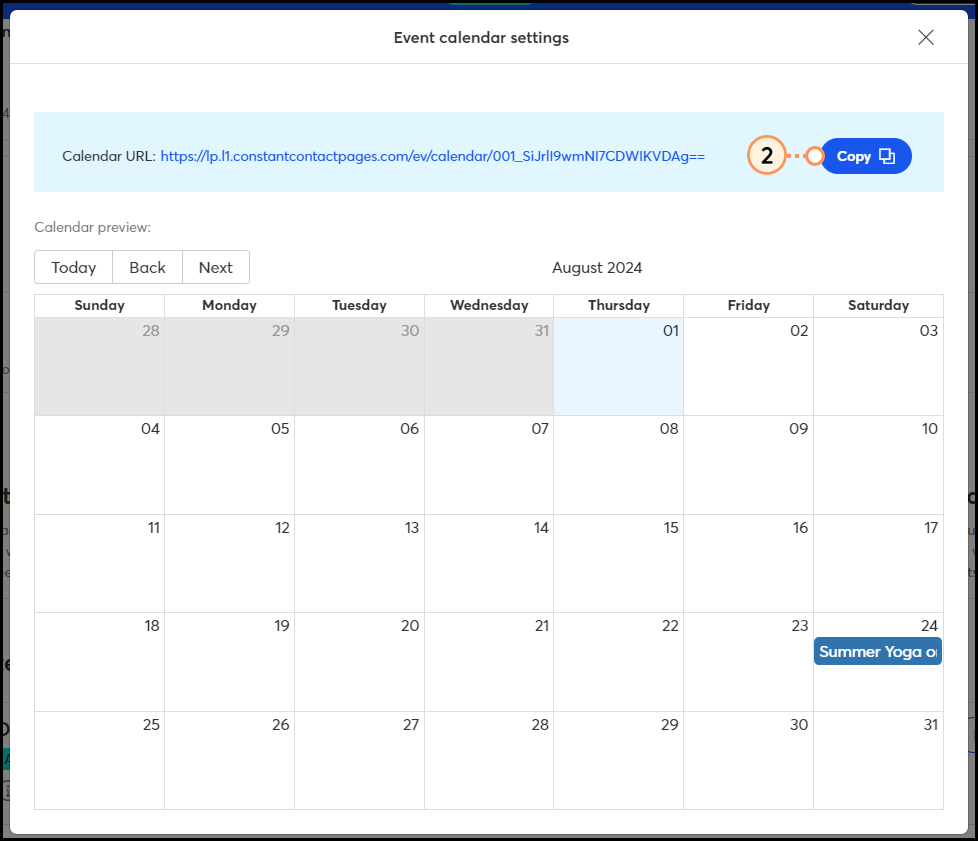The image size is (978, 841).
Task: Select date 09 in the calendar
Action: (799, 429)
